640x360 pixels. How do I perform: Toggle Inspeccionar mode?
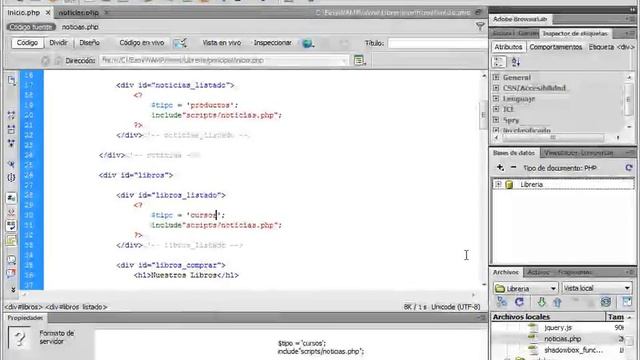click(x=272, y=43)
